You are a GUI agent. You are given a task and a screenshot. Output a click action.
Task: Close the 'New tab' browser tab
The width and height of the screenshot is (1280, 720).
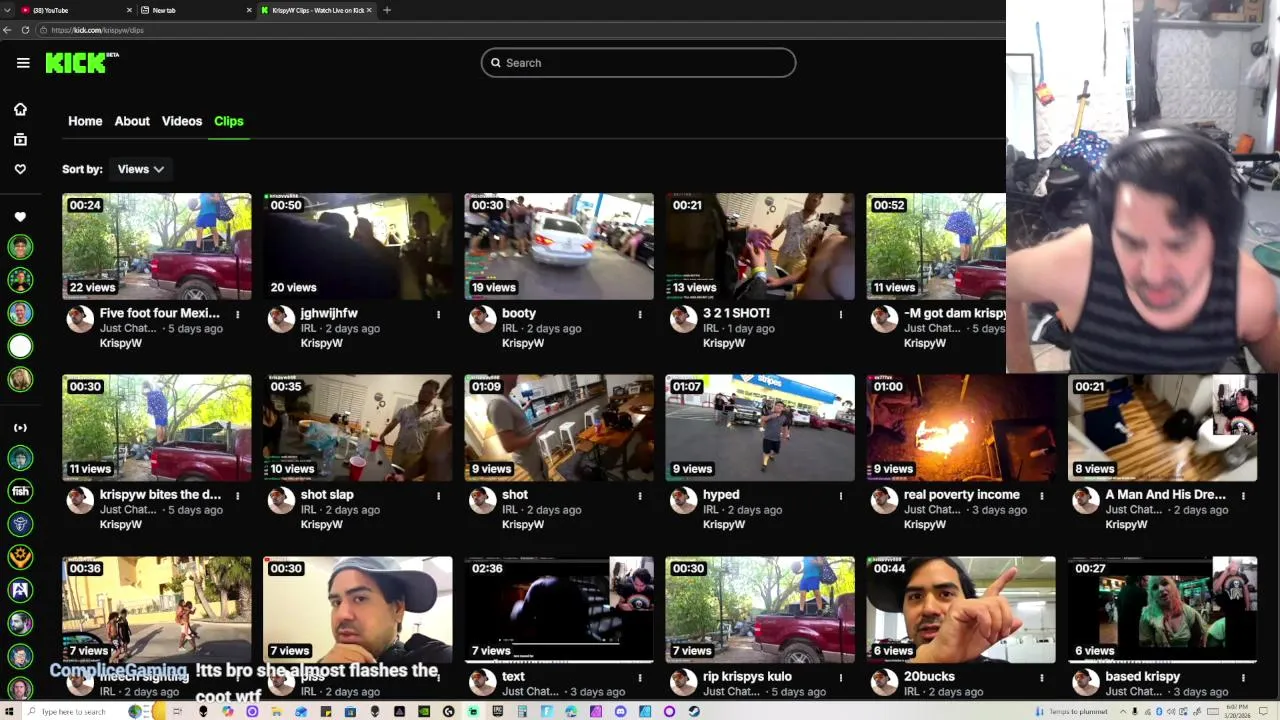point(249,10)
